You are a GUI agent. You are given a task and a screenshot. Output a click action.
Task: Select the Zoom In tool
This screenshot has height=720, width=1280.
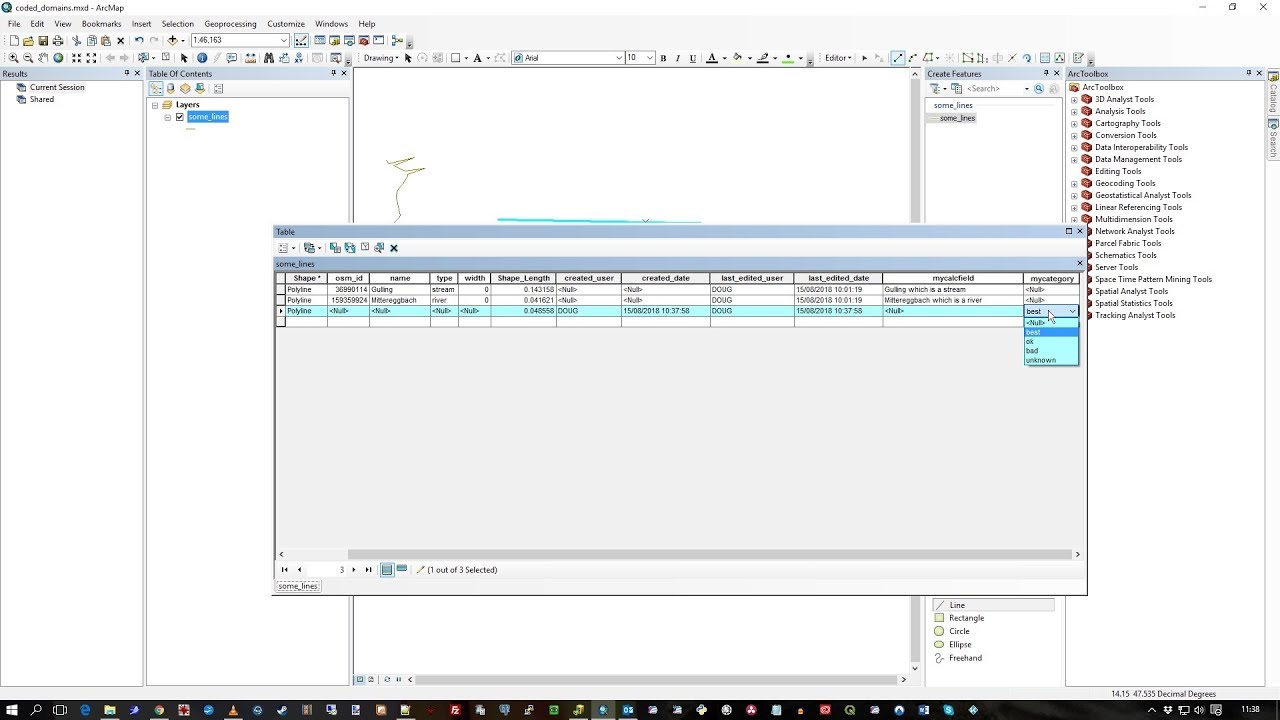(x=13, y=58)
